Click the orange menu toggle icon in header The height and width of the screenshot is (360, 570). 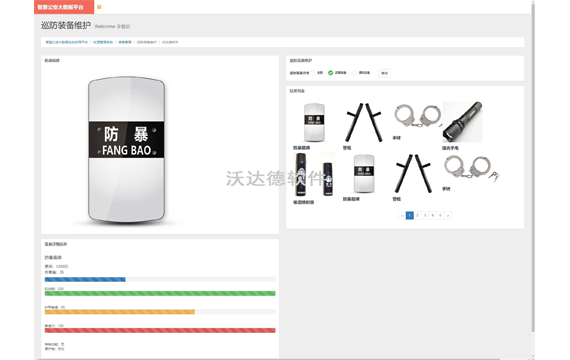pos(99,7)
